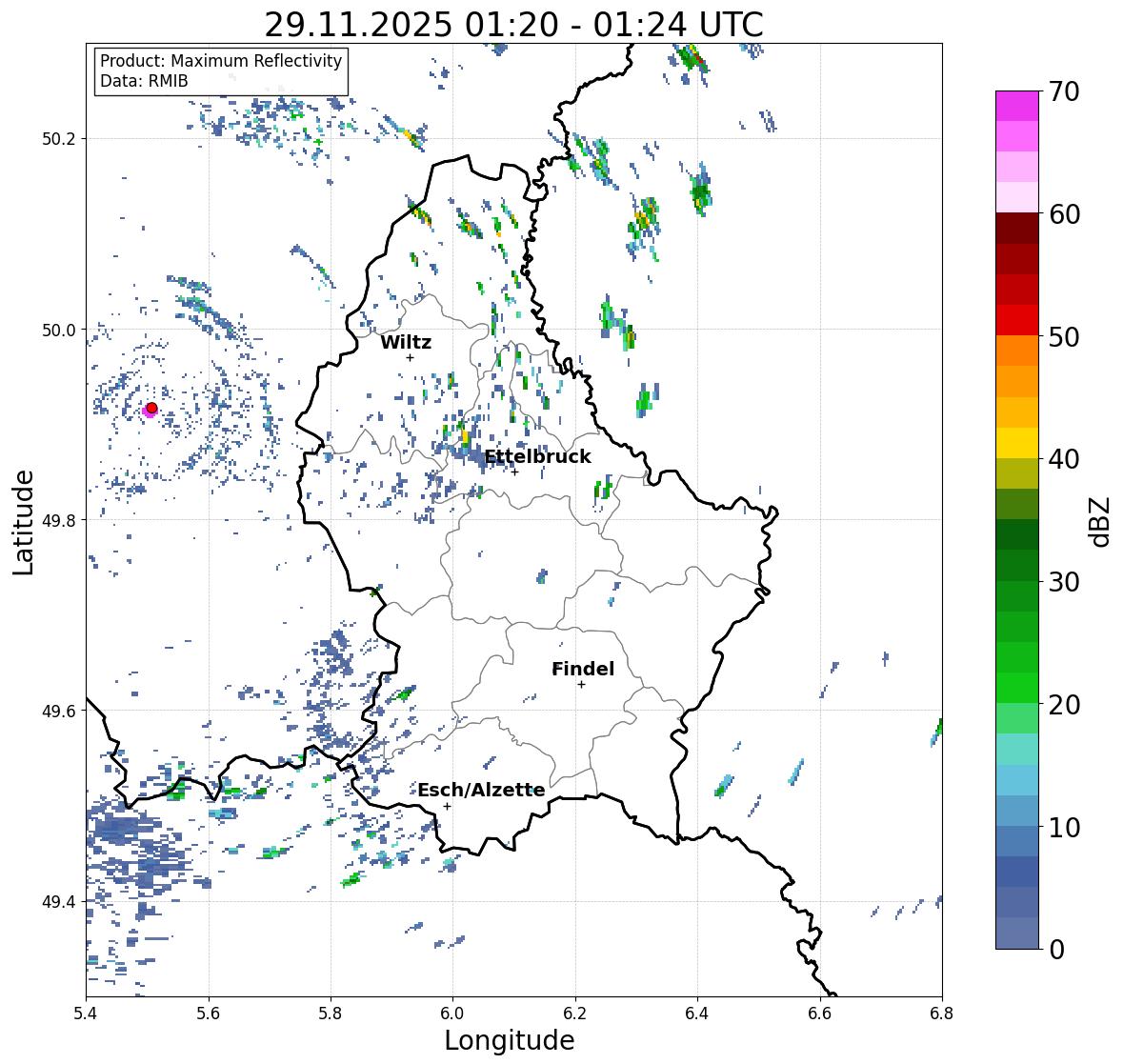Click the 50.0 latitude tick label
The width and height of the screenshot is (1123, 1064).
(59, 331)
